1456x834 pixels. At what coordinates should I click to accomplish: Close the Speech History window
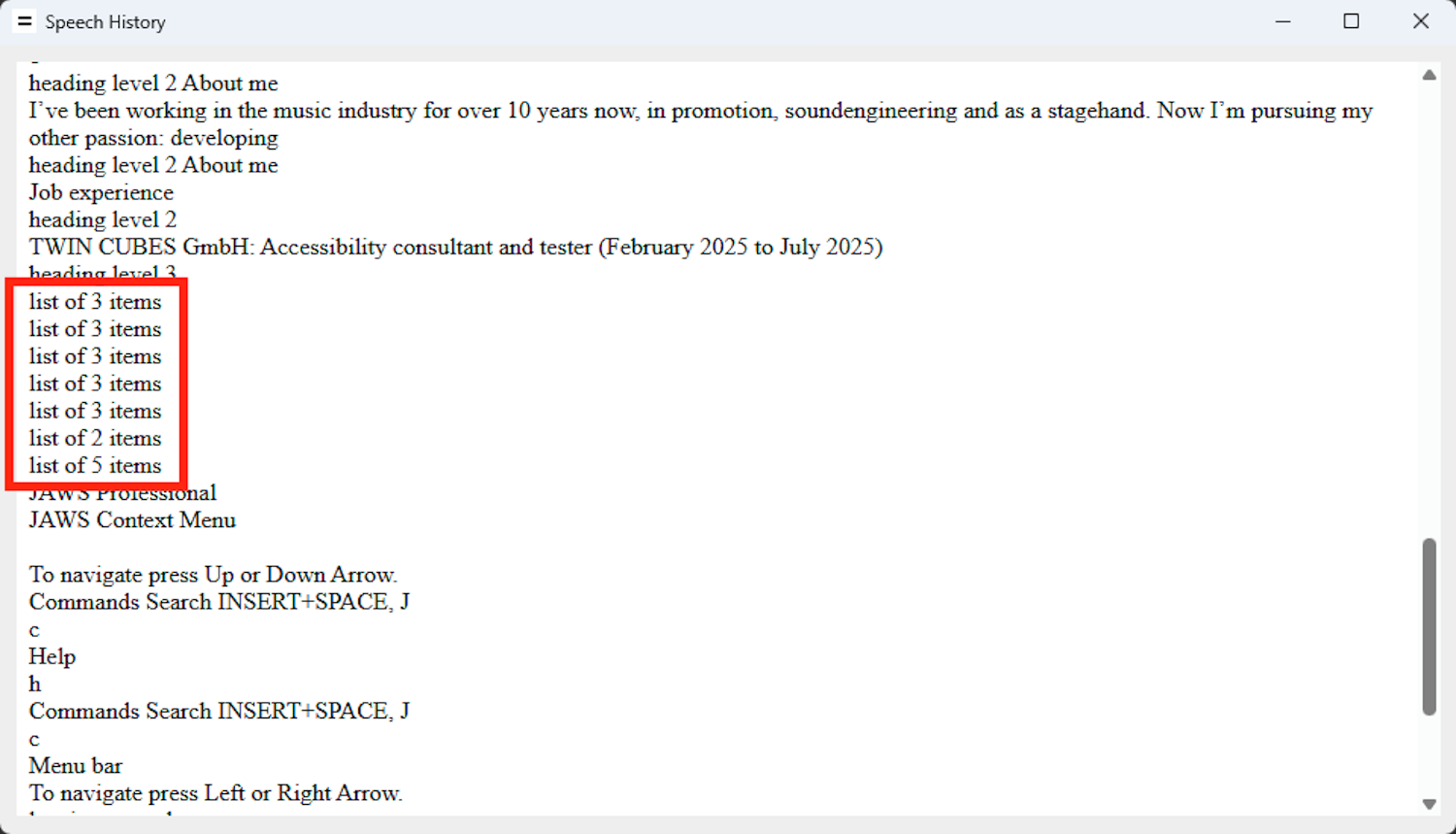tap(1421, 21)
